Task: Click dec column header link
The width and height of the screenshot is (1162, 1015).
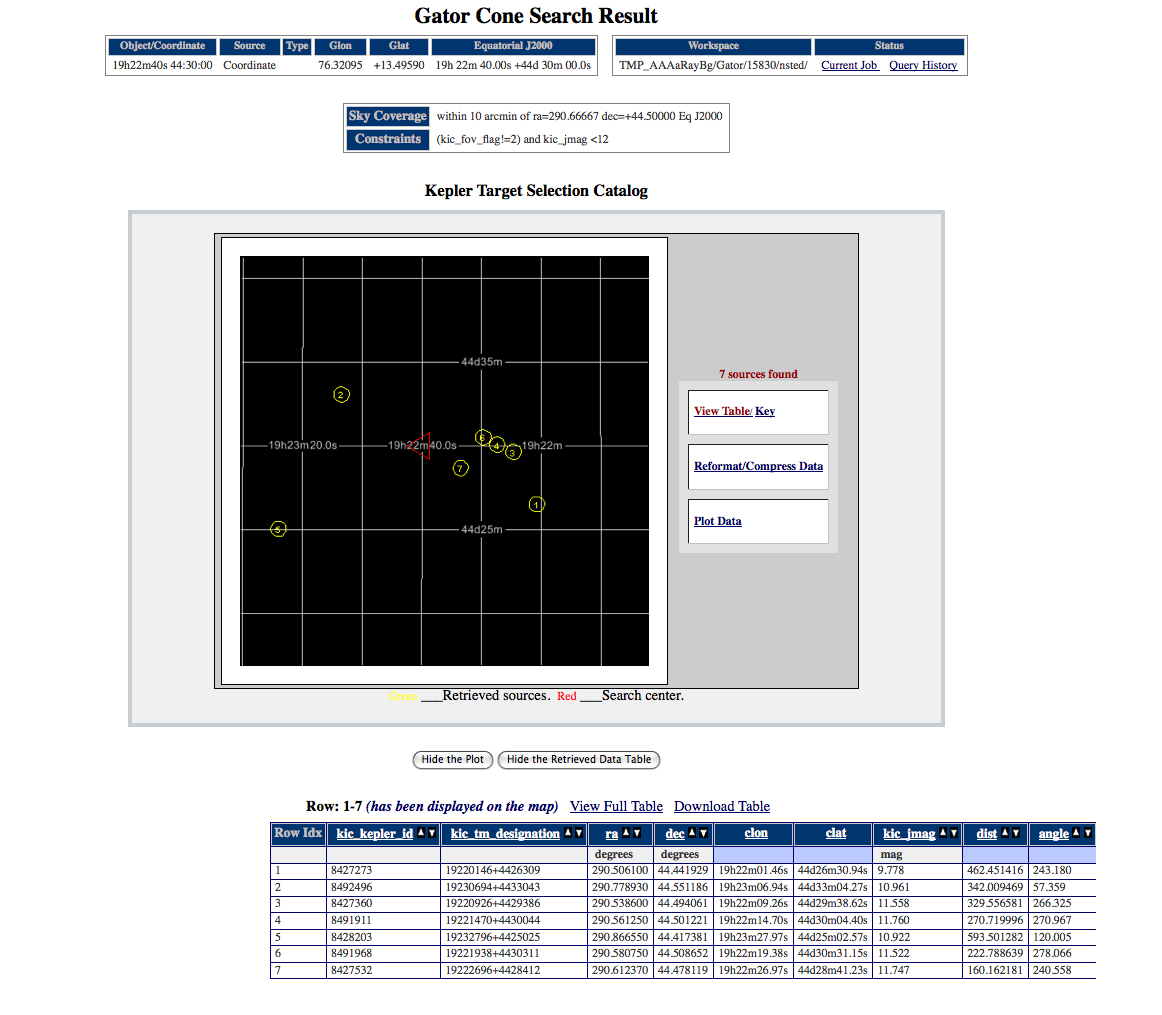Action: pos(675,833)
